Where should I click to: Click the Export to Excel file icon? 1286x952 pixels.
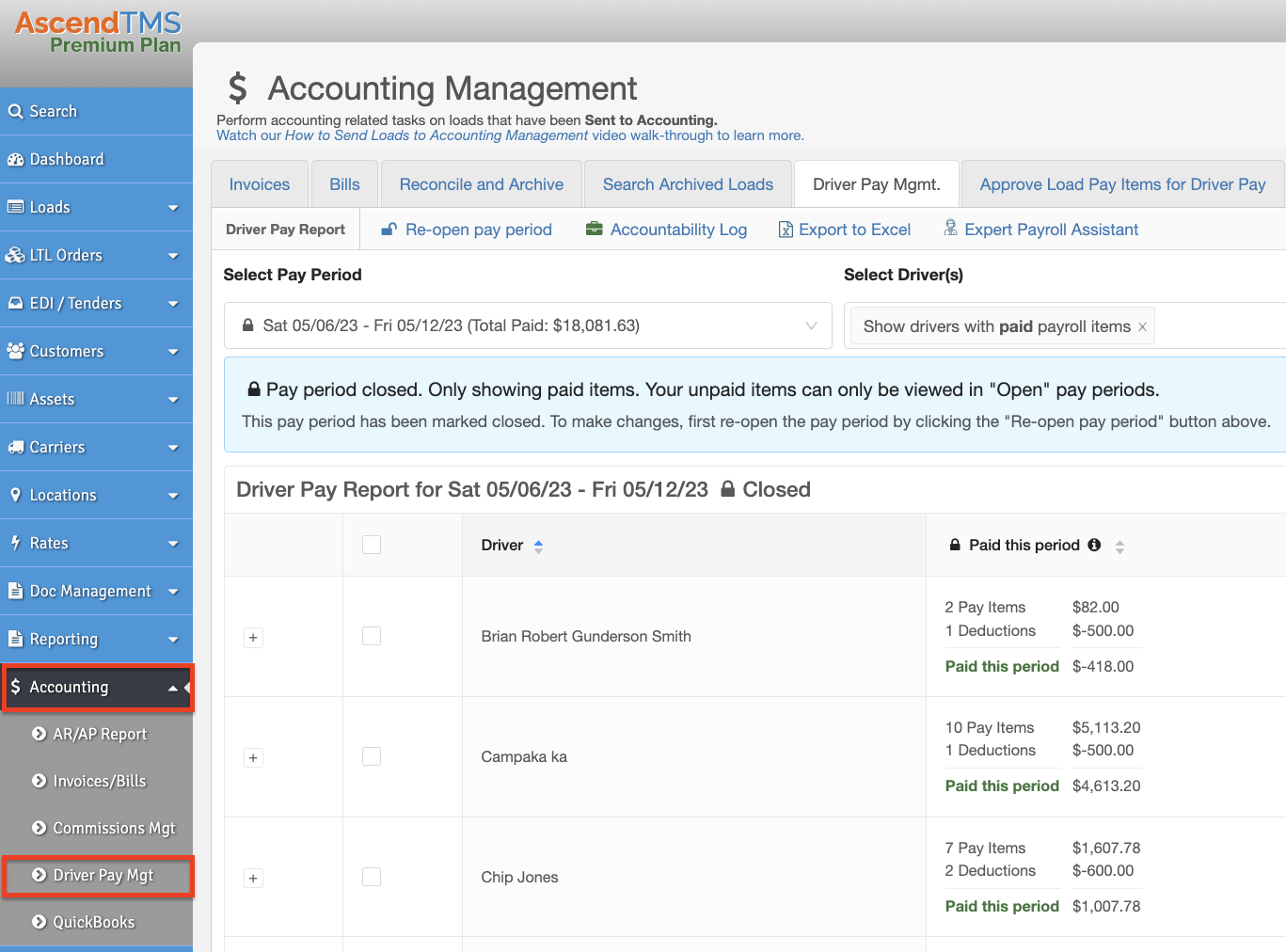point(786,230)
